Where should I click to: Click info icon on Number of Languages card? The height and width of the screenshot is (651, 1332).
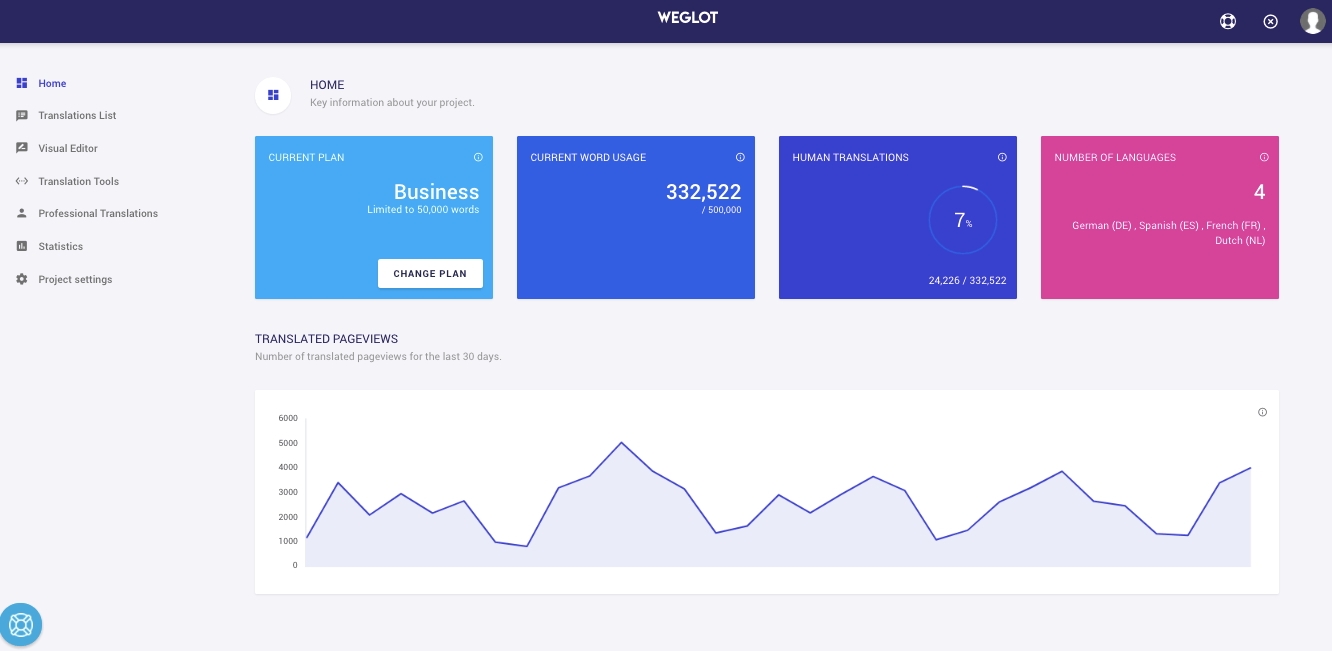(x=1264, y=157)
